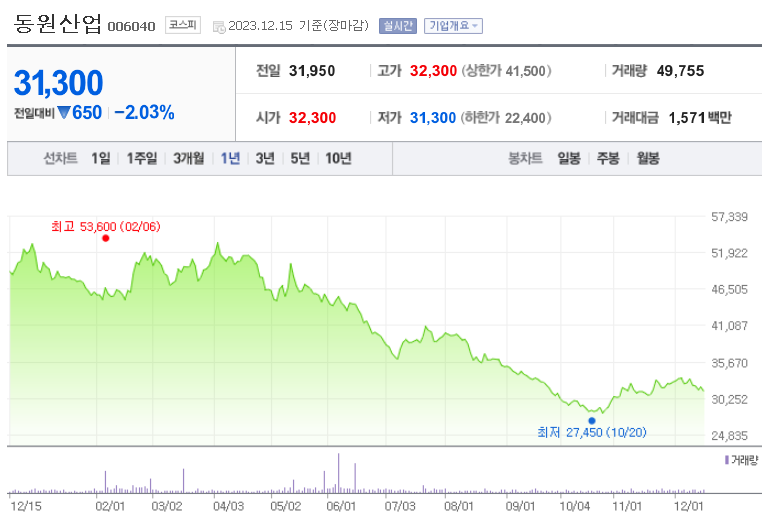762x520 pixels.
Task: Switch to the 3개월 chart period
Action: click(189, 158)
